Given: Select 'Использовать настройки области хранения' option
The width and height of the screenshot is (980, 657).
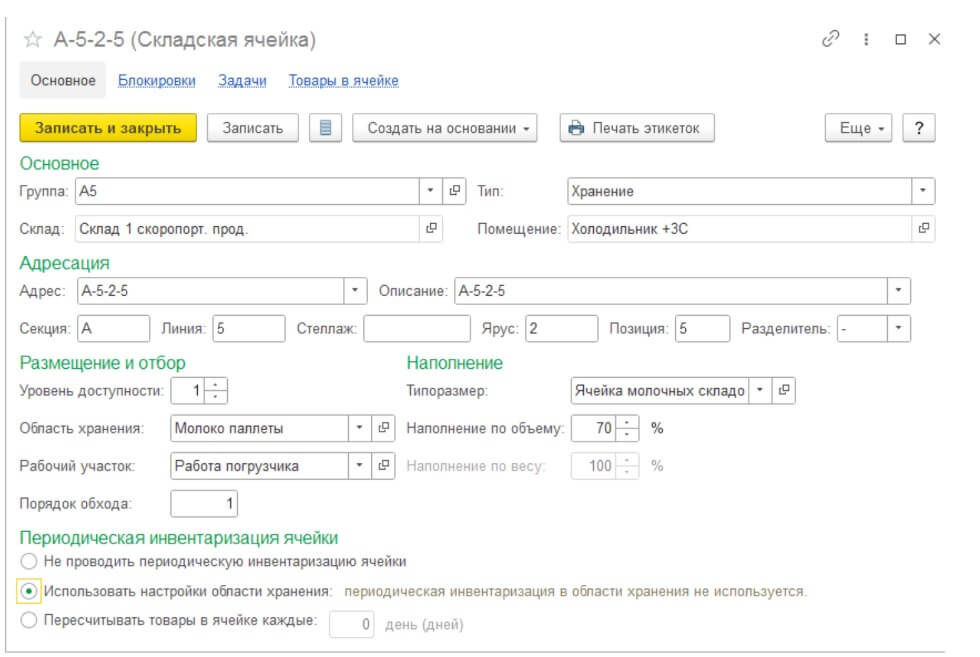Looking at the screenshot, I should tap(29, 591).
